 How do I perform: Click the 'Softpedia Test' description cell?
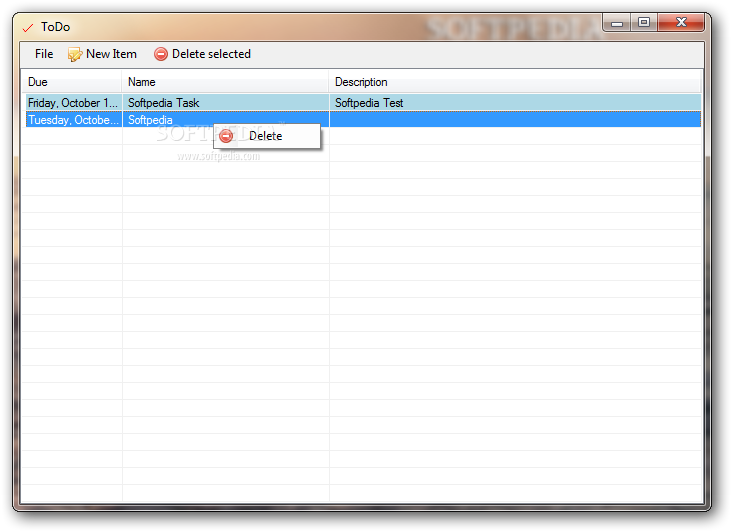coord(515,103)
